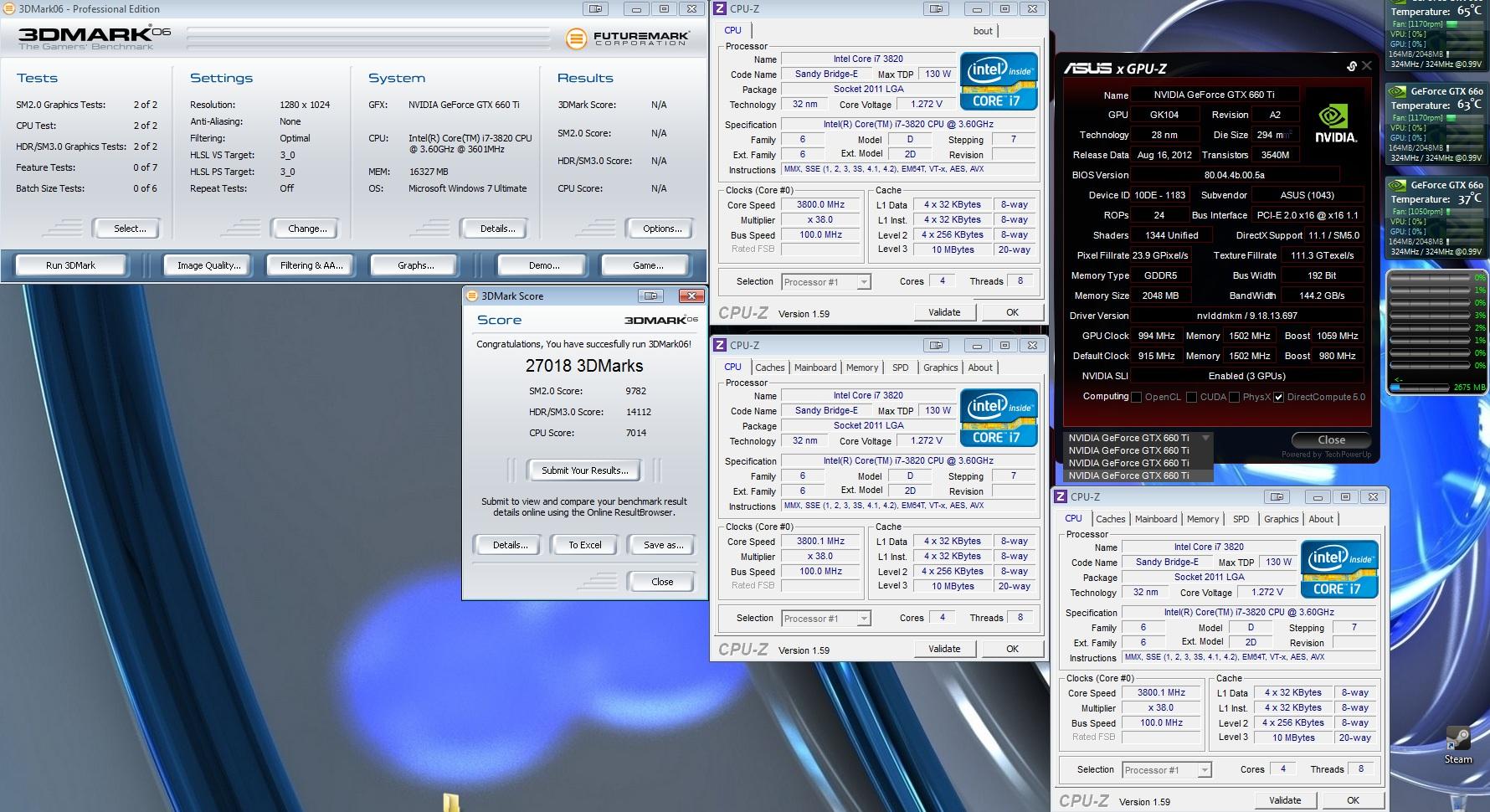Click fan speed bar on the 63°C GPU gadget

[x=1463, y=118]
